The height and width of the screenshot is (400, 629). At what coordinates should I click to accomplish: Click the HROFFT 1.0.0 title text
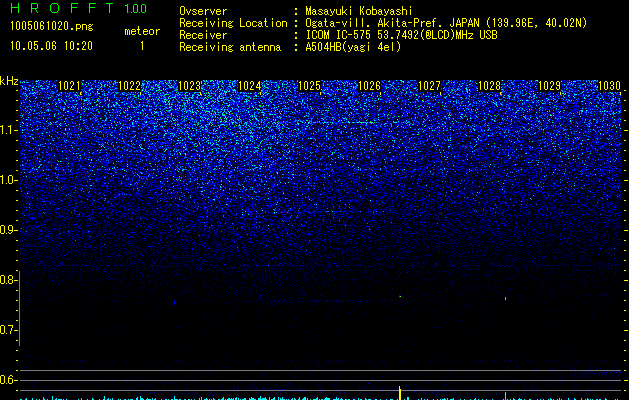(x=78, y=8)
